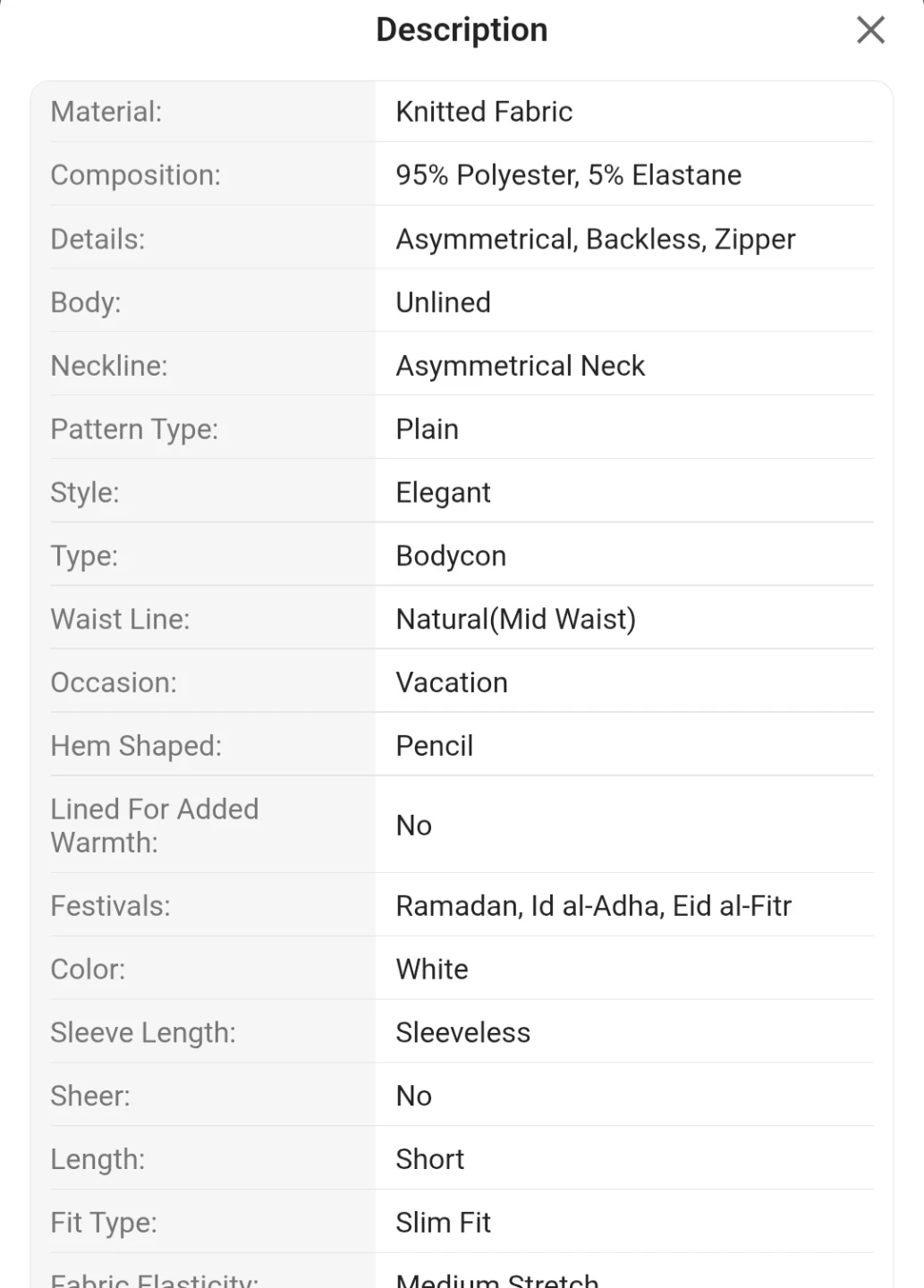Tap the Details row Asymmetrical, Backless, Zipper
Viewport: 924px width, 1288px height.
[x=462, y=239]
